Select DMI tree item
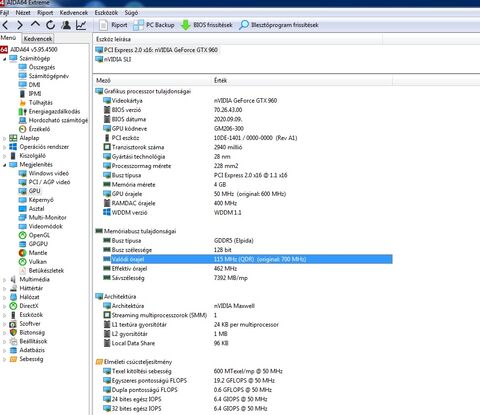 coord(30,85)
